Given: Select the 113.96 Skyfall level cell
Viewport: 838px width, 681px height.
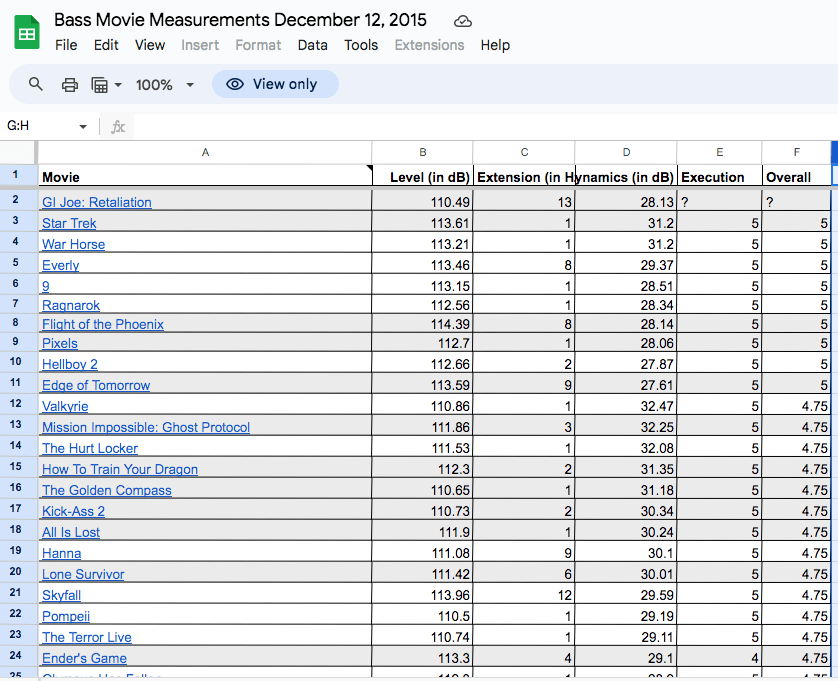Looking at the screenshot, I should coord(422,594).
